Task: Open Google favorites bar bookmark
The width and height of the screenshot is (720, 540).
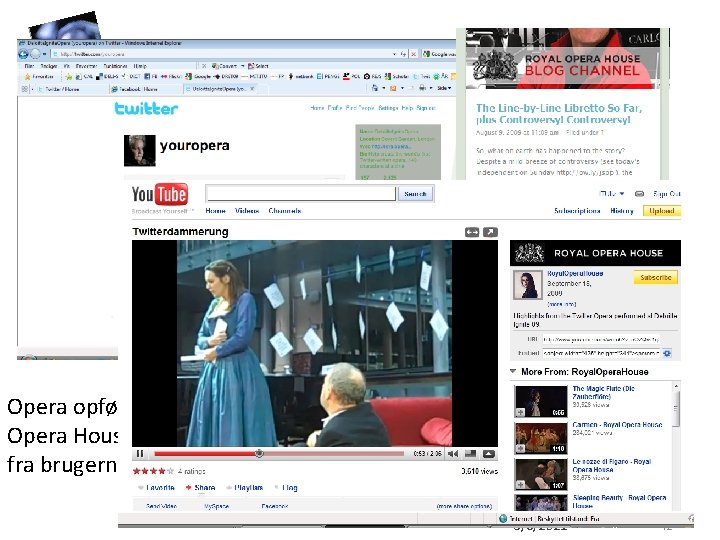Action: [198, 77]
